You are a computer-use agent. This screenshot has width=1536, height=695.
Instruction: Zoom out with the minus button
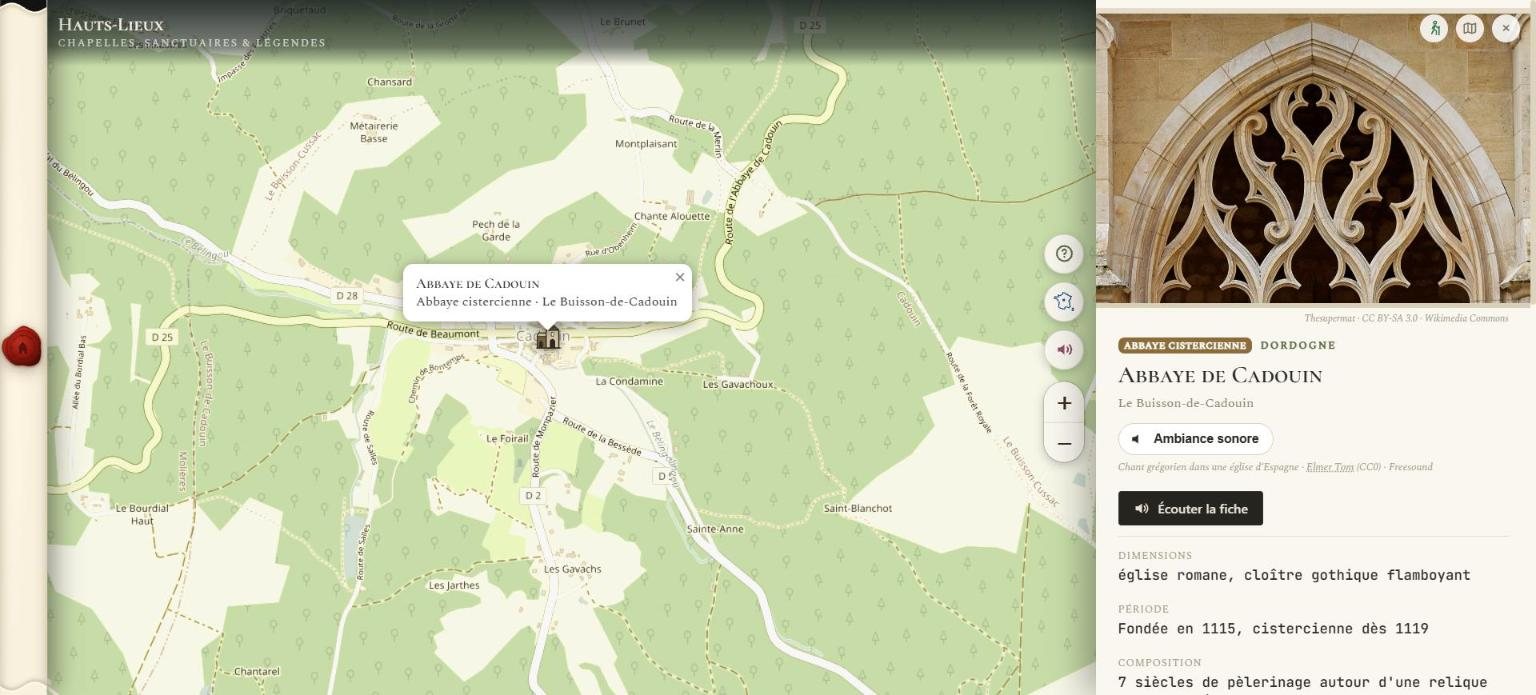coord(1064,443)
